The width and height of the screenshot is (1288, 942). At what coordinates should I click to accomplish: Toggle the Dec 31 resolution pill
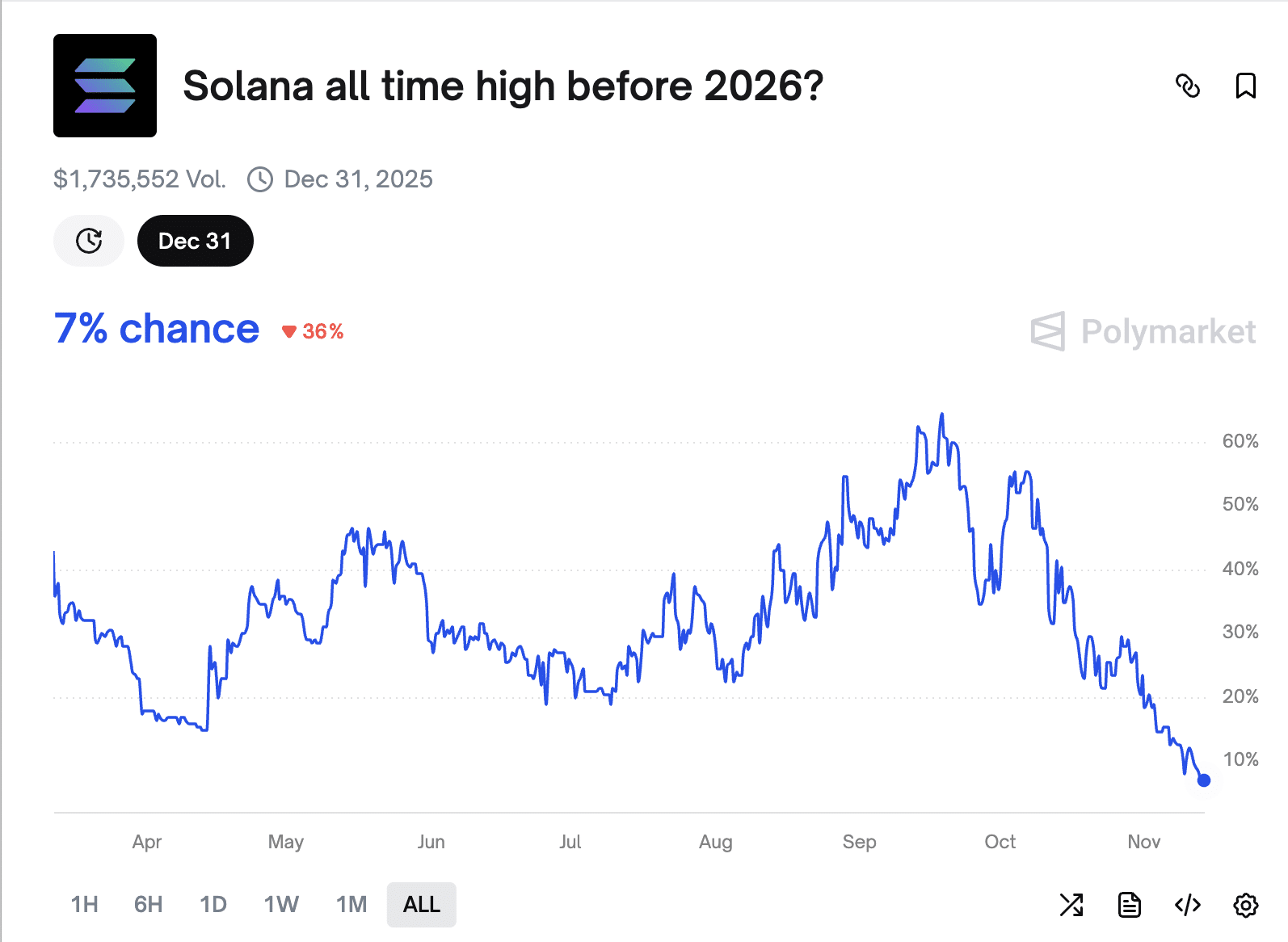pos(195,240)
